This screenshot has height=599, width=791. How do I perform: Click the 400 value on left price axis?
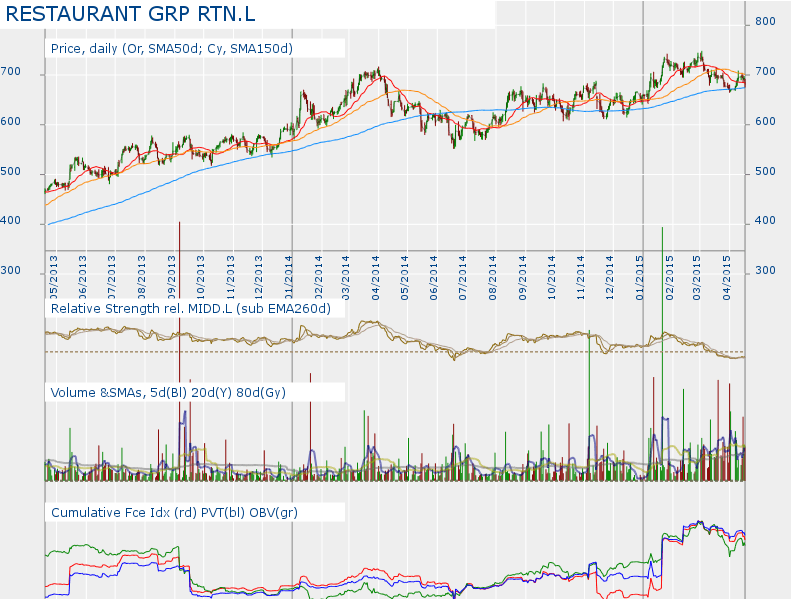11,221
